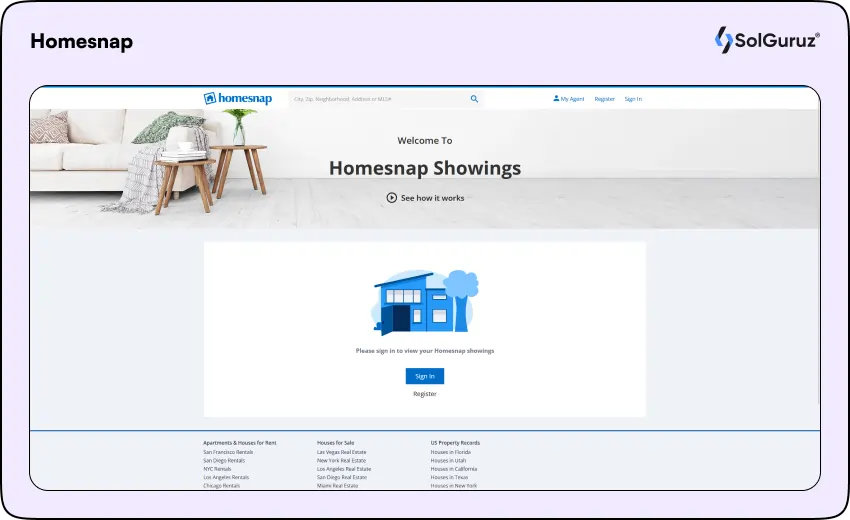The width and height of the screenshot is (850, 520).
Task: Open Miami Real Estate link
Action: 338,486
